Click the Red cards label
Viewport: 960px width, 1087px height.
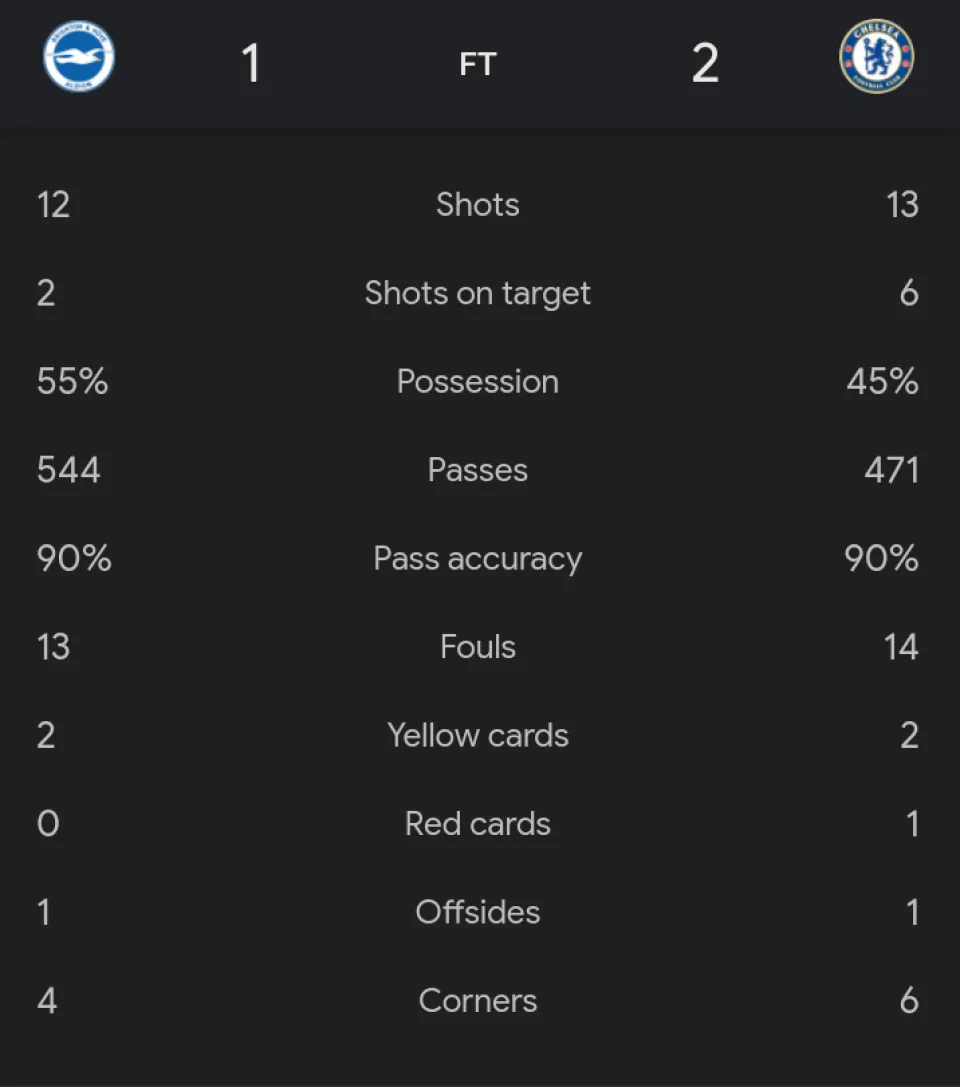pyautogui.click(x=478, y=824)
